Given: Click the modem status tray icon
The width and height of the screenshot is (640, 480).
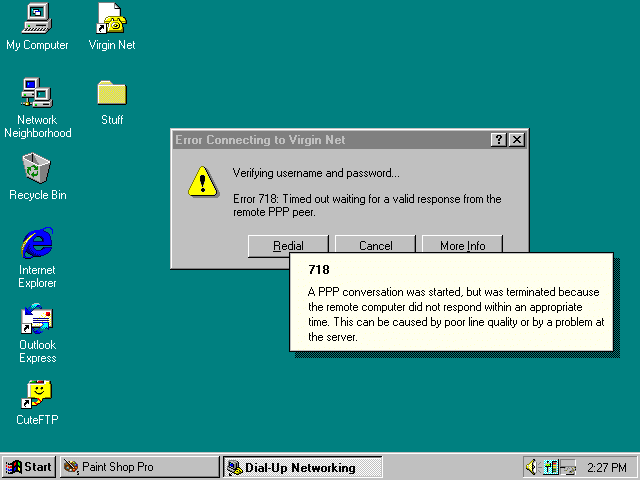Looking at the screenshot, I should coord(551,467).
